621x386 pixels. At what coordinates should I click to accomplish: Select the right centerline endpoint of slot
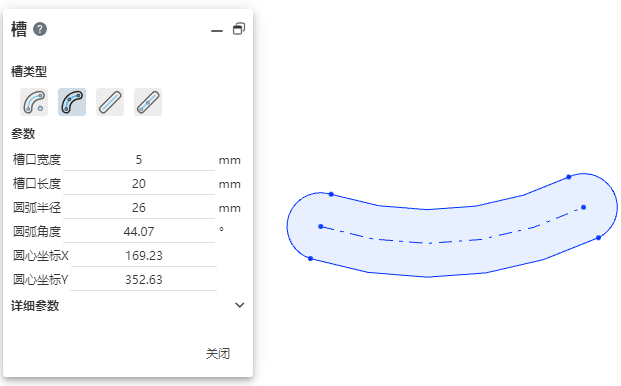[583, 207]
